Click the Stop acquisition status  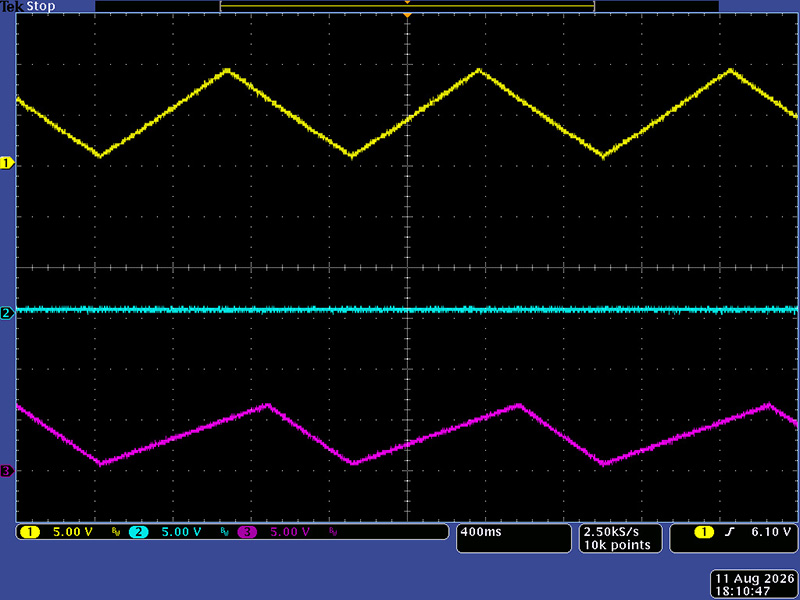41,7
